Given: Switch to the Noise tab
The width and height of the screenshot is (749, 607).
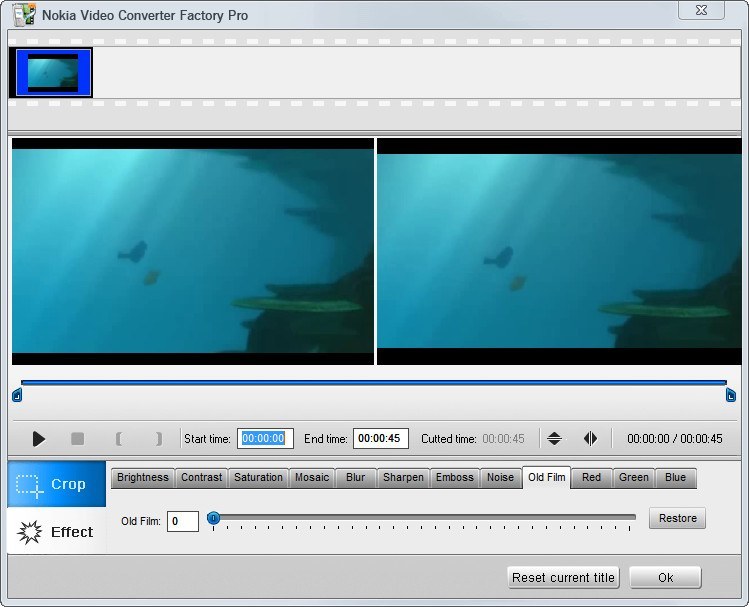Looking at the screenshot, I should point(500,478).
